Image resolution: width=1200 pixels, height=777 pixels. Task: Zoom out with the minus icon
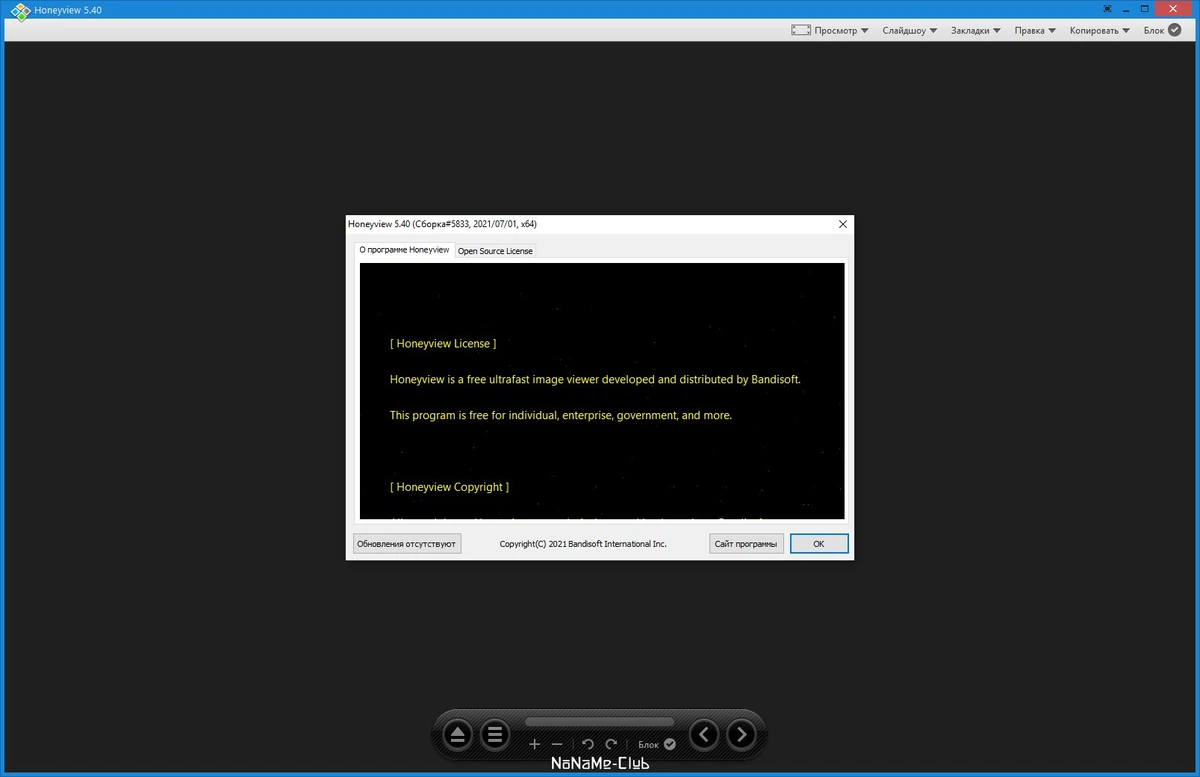click(557, 744)
